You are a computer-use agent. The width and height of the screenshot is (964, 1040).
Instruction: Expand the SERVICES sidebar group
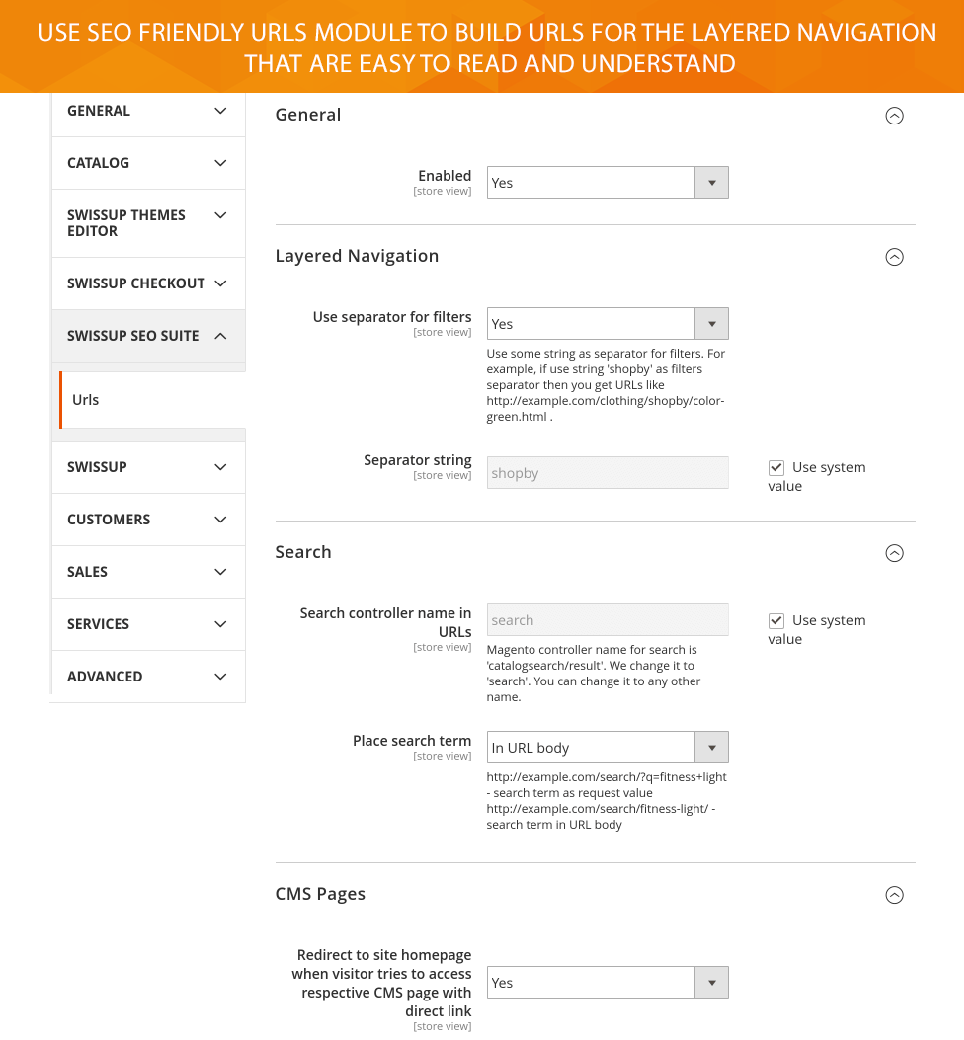(x=148, y=624)
